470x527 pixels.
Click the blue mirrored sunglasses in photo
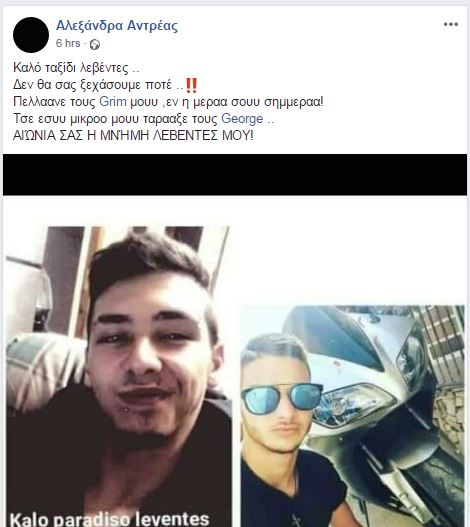click(282, 399)
